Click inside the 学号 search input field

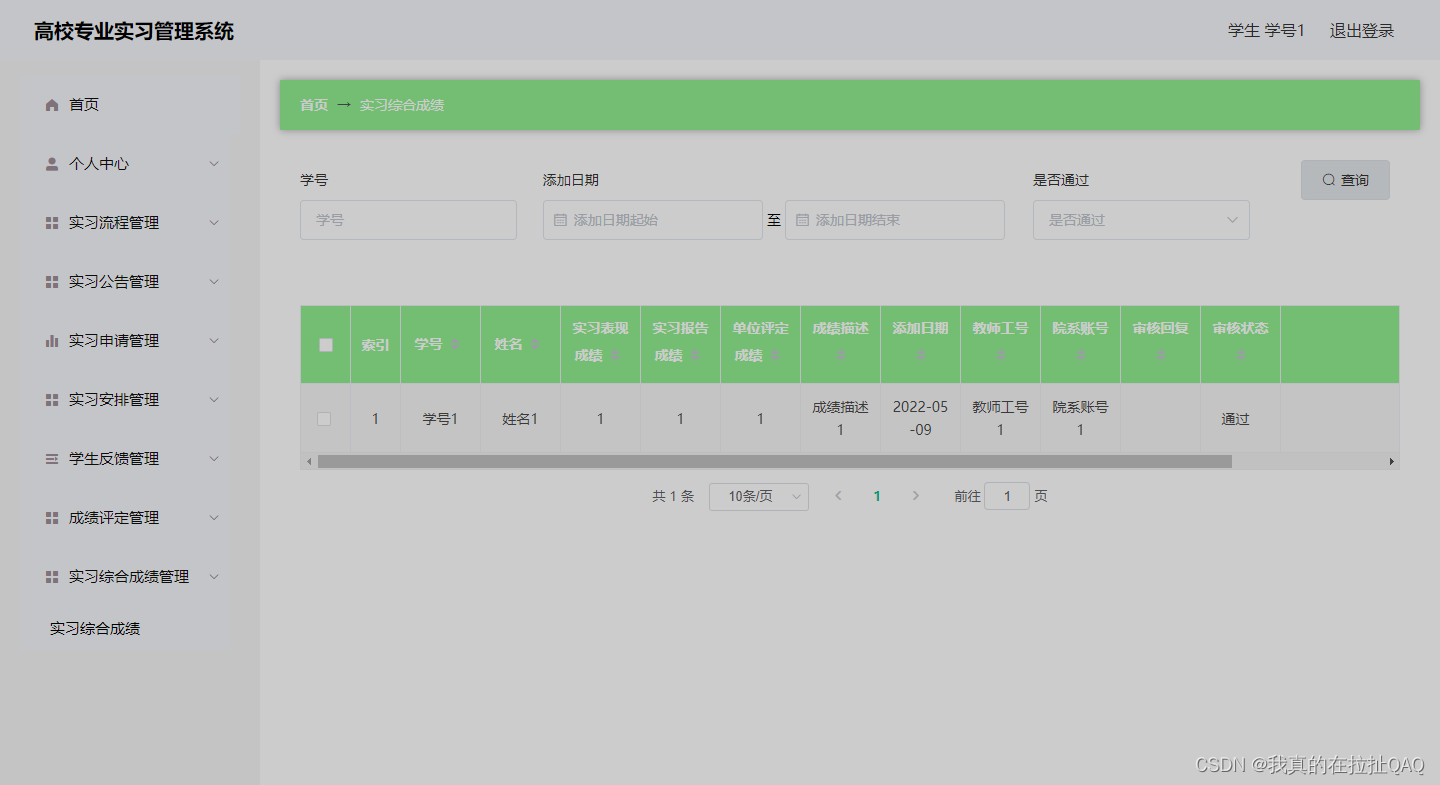tap(408, 220)
